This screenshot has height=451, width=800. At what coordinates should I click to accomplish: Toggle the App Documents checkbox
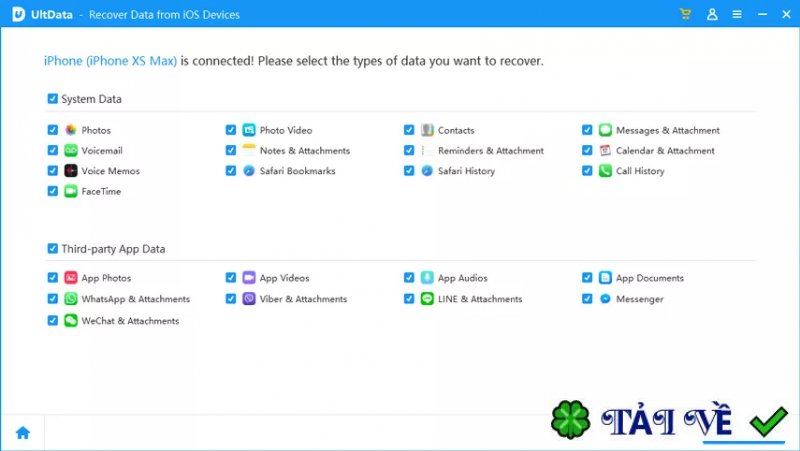point(587,278)
